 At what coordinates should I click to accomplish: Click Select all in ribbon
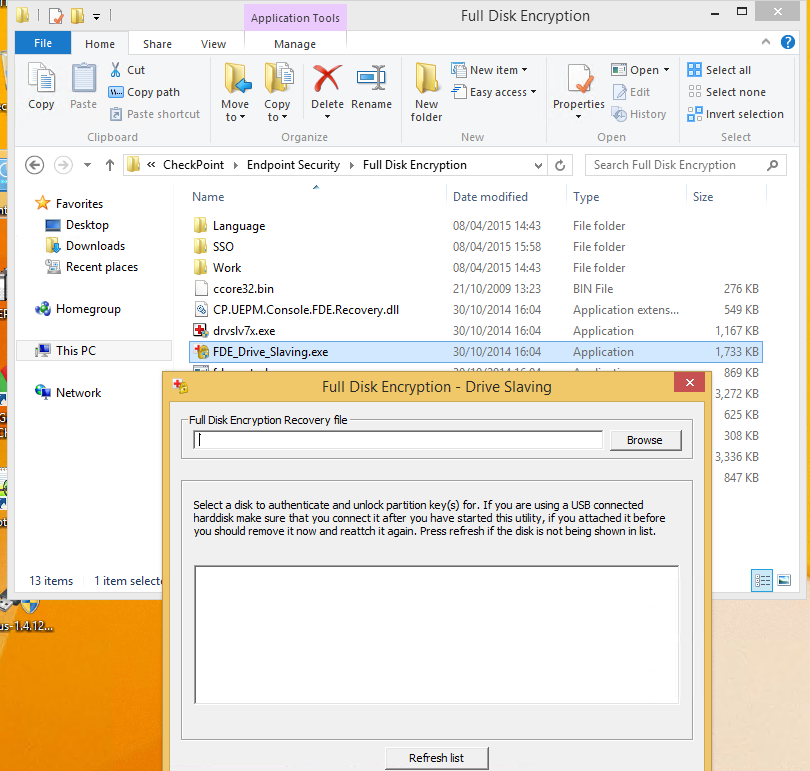click(719, 70)
